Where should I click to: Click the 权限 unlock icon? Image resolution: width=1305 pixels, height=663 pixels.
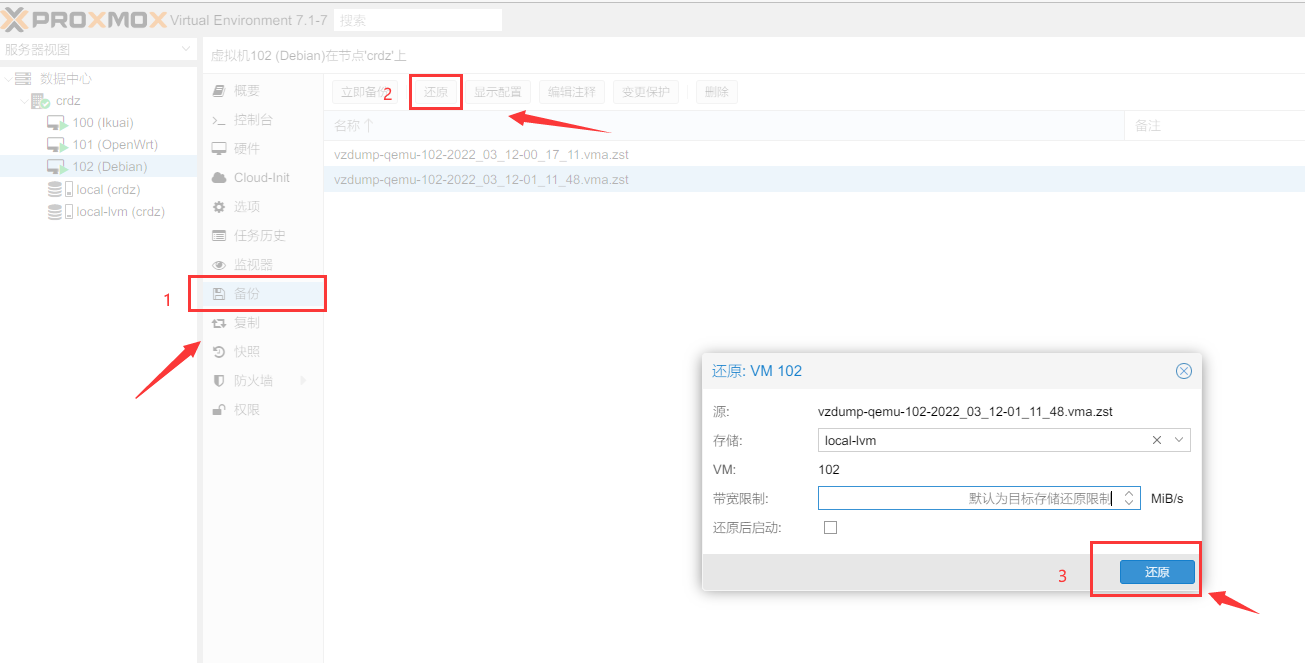(x=218, y=410)
